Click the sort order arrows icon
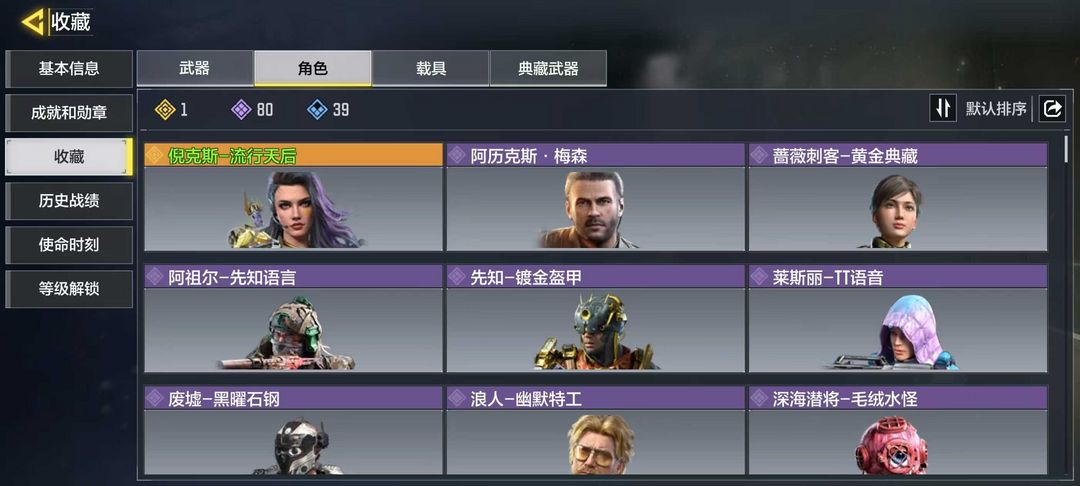The height and width of the screenshot is (486, 1080). pyautogui.click(x=943, y=108)
